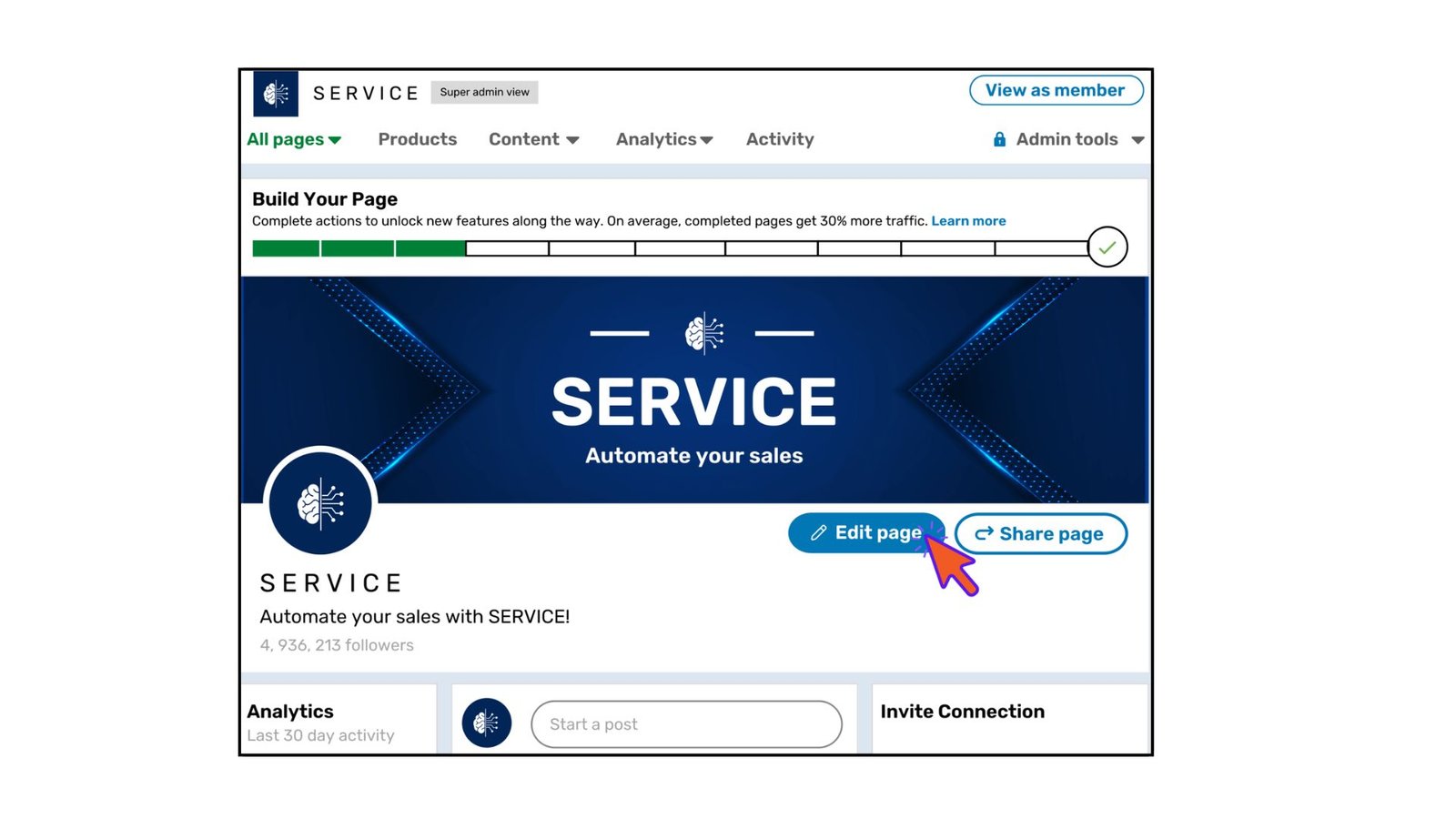
Task: Click the brain icon in banner center
Action: point(703,333)
